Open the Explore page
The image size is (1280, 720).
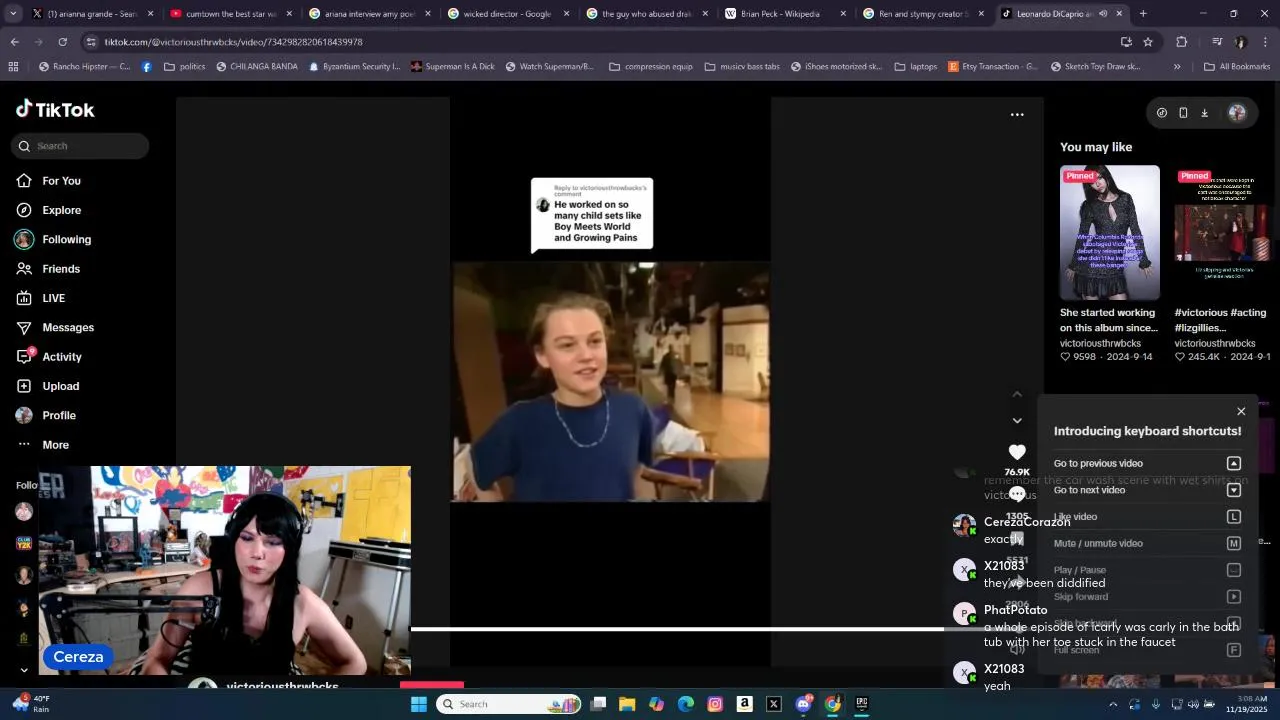[61, 210]
